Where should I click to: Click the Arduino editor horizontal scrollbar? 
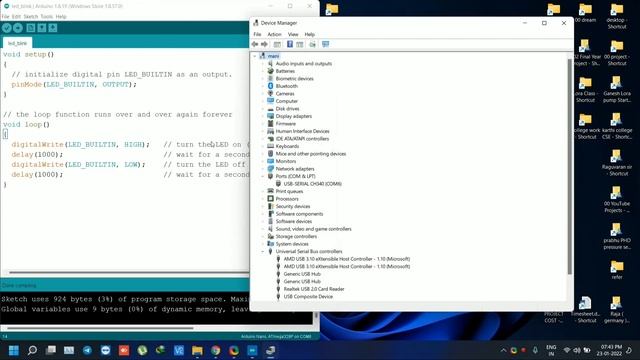point(129,272)
